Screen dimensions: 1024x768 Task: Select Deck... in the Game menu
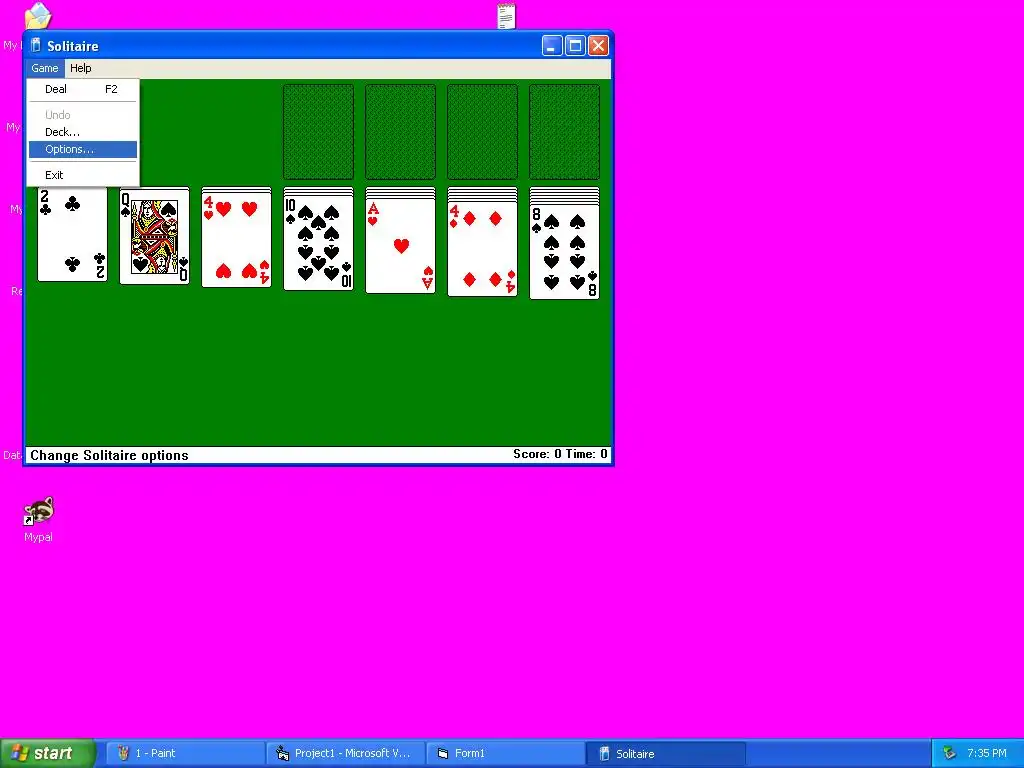pos(83,132)
